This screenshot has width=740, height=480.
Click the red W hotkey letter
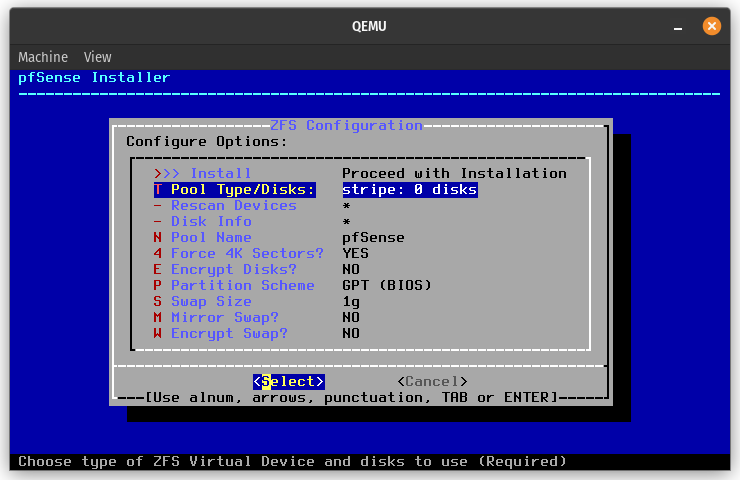(158, 334)
